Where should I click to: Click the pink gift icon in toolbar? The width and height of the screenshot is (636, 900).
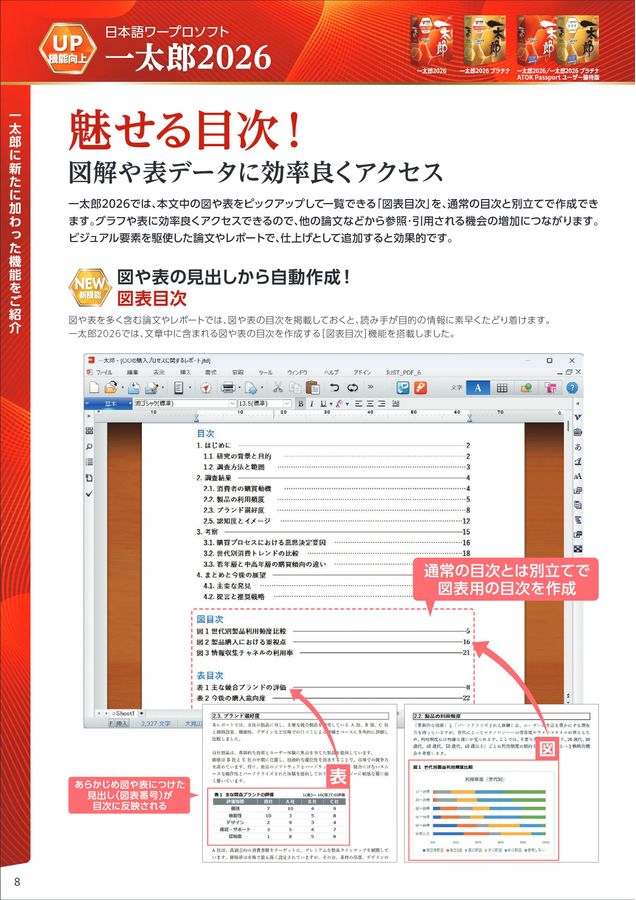[x=550, y=388]
